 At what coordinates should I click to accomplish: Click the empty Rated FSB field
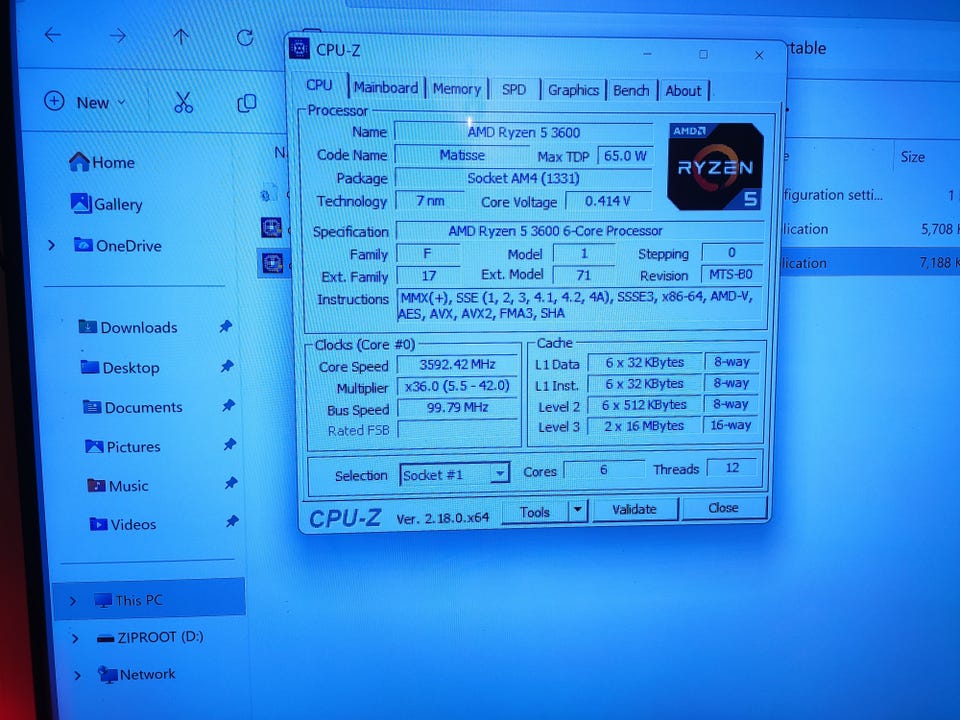[x=457, y=429]
